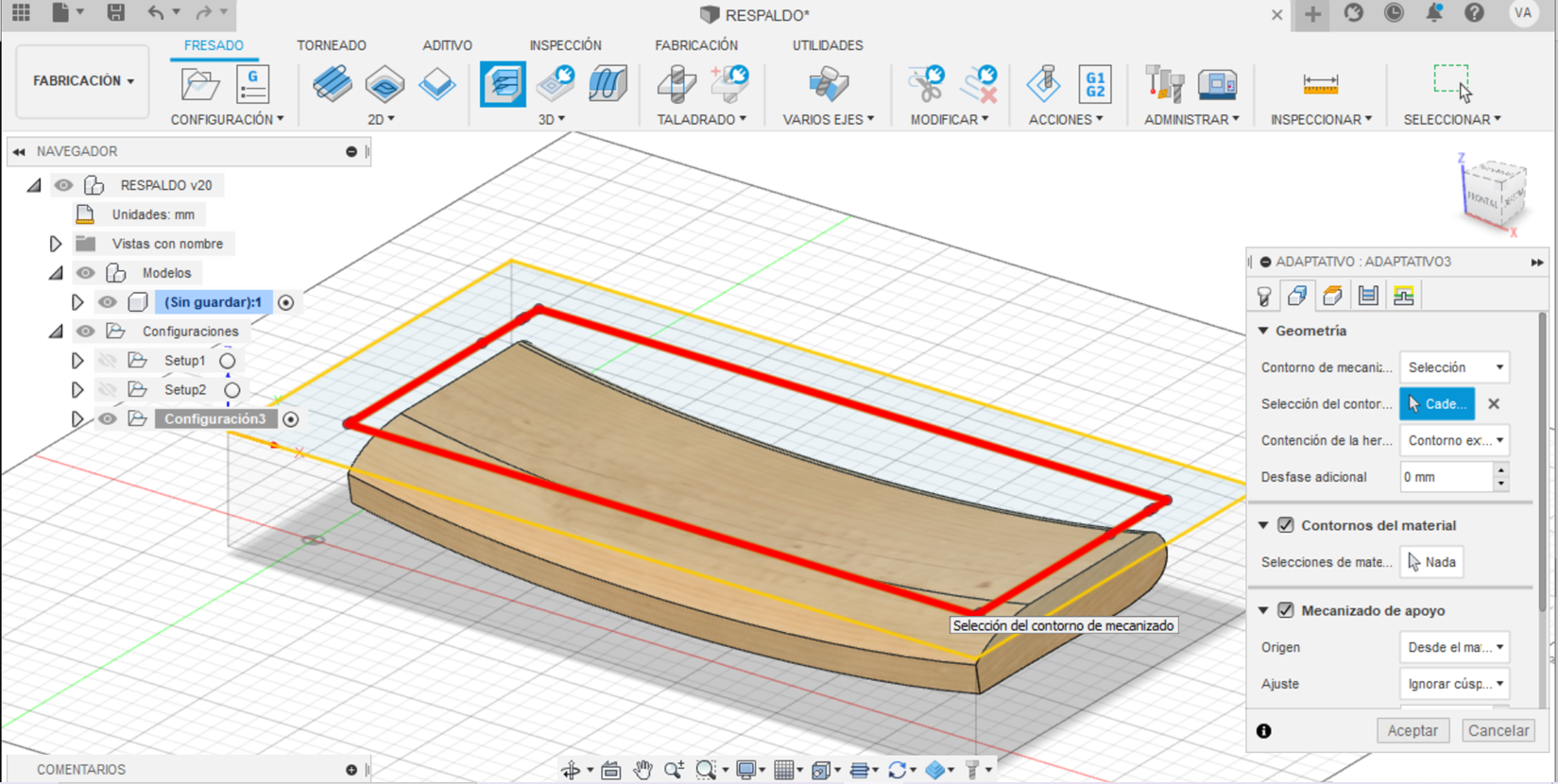Click the pan hand icon in navigation bar

click(642, 770)
